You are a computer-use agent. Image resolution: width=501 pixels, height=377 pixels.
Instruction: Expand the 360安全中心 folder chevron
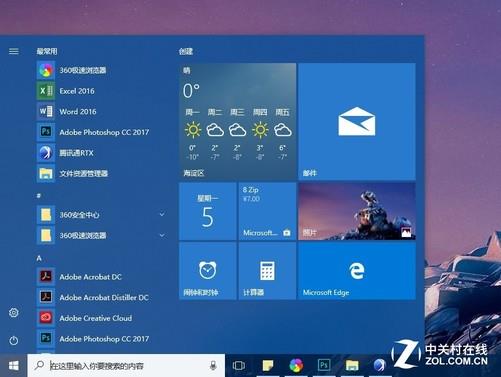pos(162,214)
